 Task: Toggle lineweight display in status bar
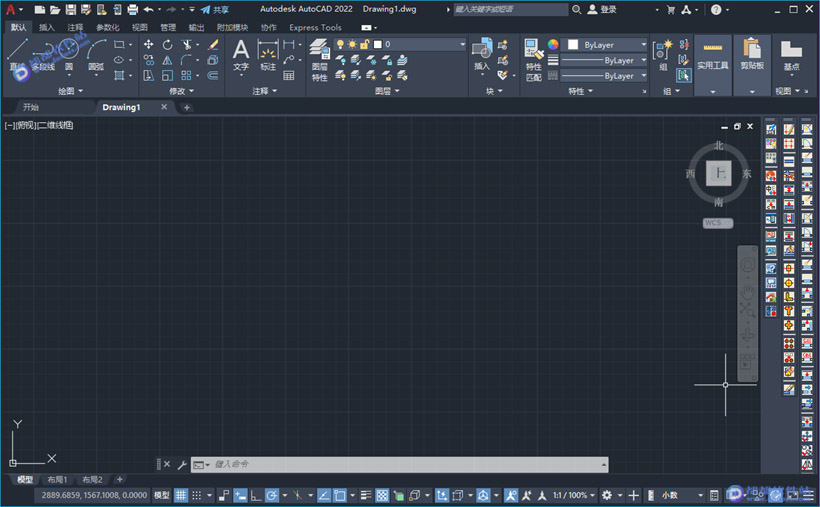(x=366, y=495)
